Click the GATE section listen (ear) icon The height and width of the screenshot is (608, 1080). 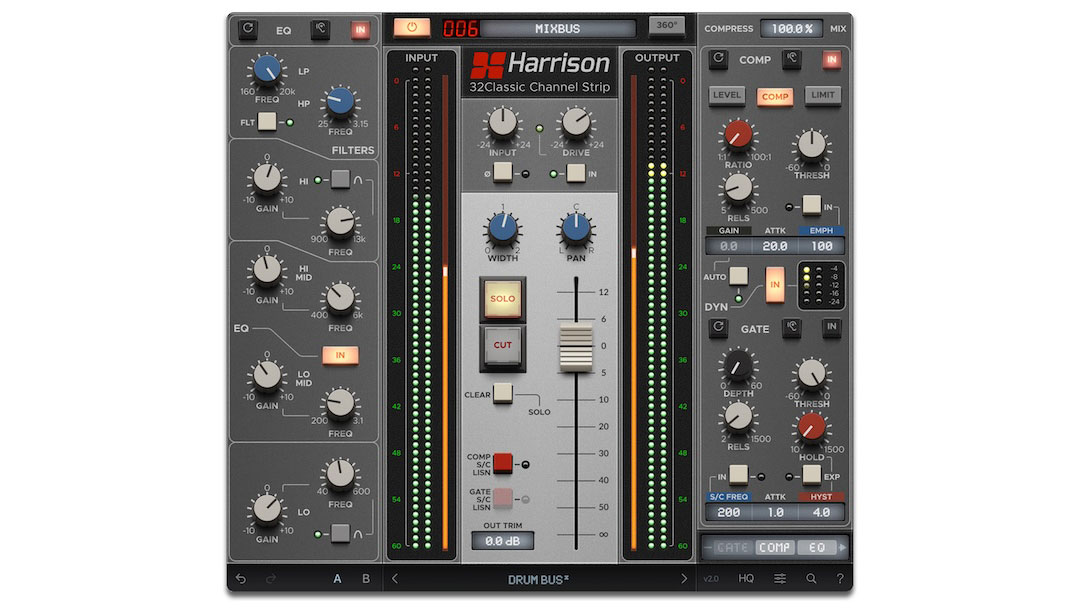click(x=791, y=328)
